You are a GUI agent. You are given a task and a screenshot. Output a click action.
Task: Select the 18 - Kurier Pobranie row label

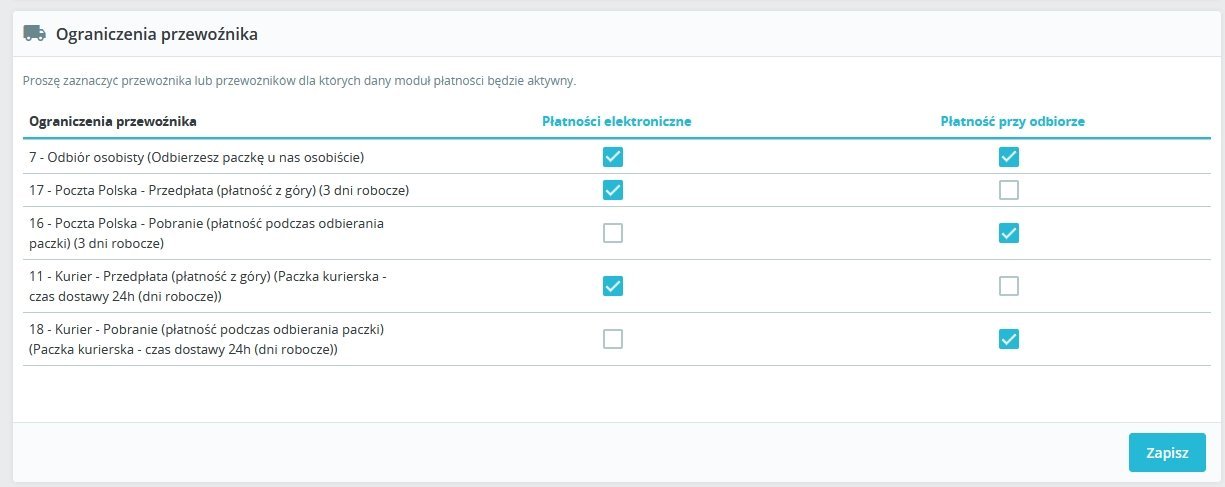207,339
